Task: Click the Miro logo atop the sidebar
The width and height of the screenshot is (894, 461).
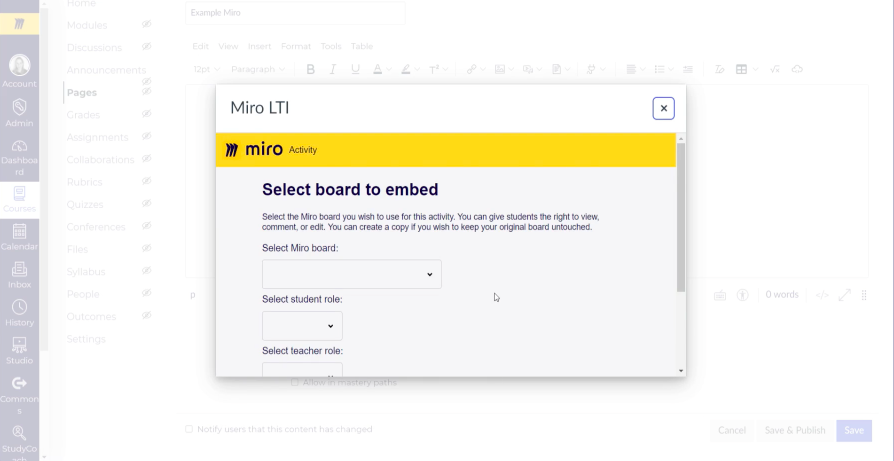Action: [19, 24]
